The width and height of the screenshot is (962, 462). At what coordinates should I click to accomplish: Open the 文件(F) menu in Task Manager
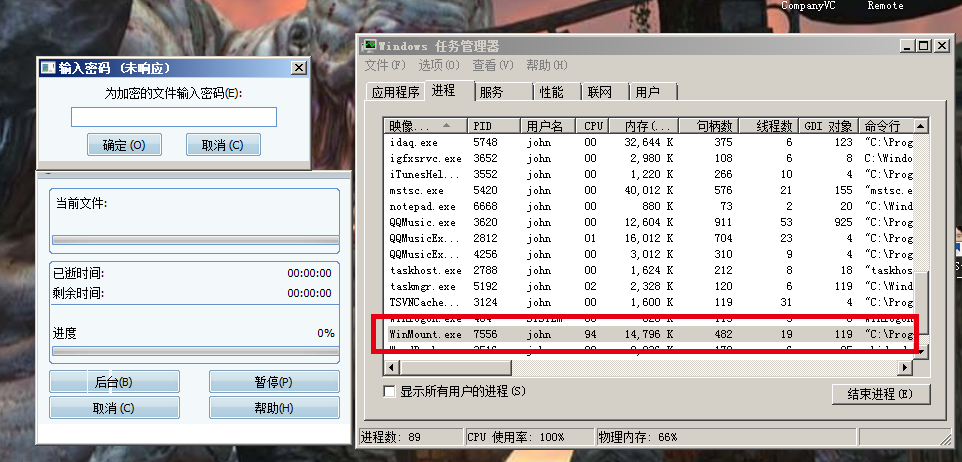click(x=385, y=65)
